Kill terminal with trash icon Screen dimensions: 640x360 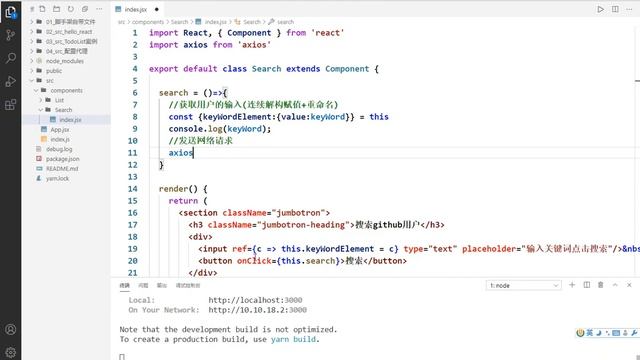600,285
